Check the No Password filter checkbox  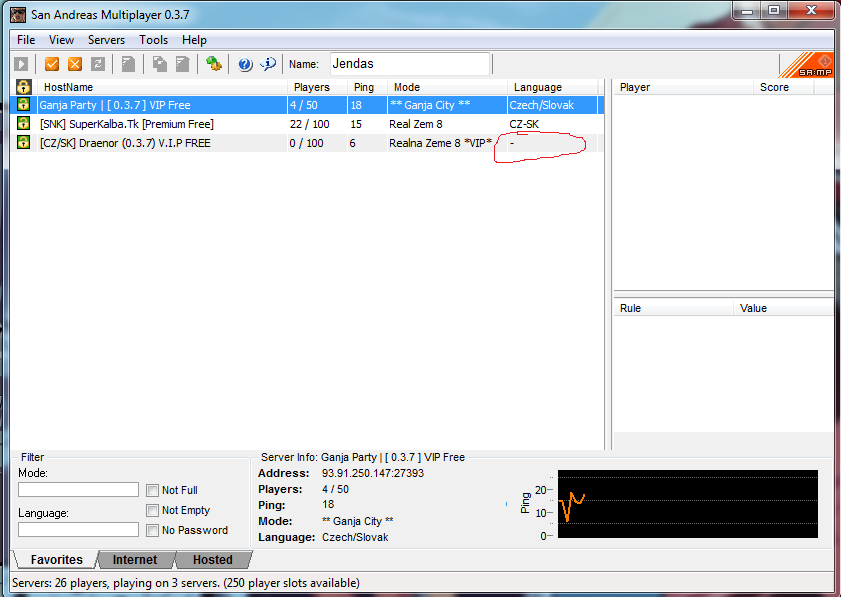153,530
